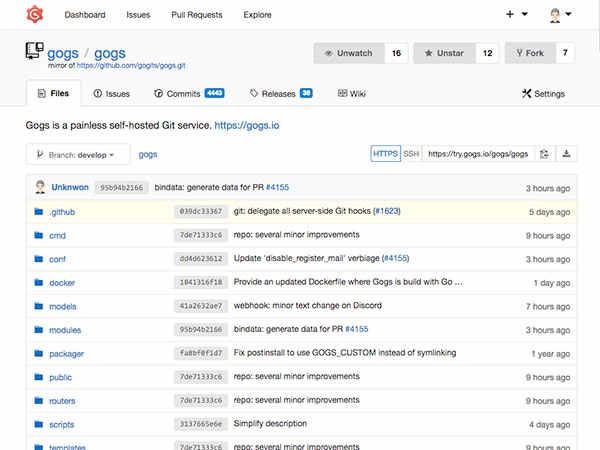
Task: Click the clone URL input field
Action: point(478,154)
